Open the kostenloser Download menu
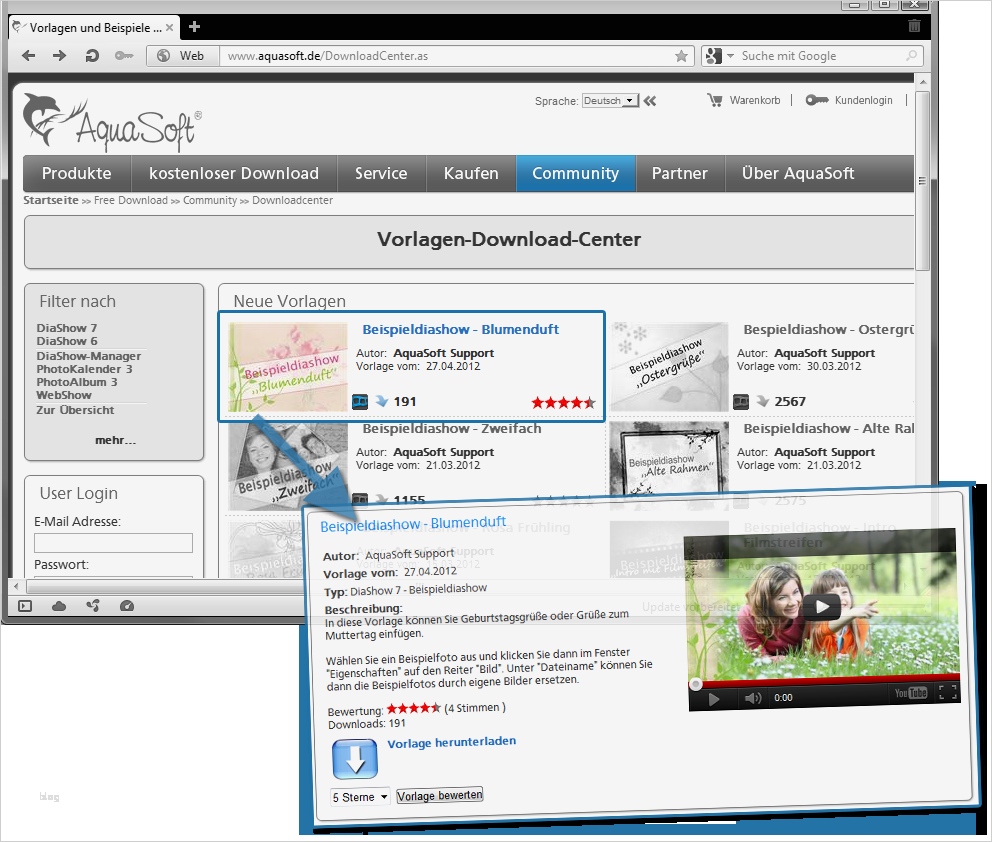 (233, 173)
